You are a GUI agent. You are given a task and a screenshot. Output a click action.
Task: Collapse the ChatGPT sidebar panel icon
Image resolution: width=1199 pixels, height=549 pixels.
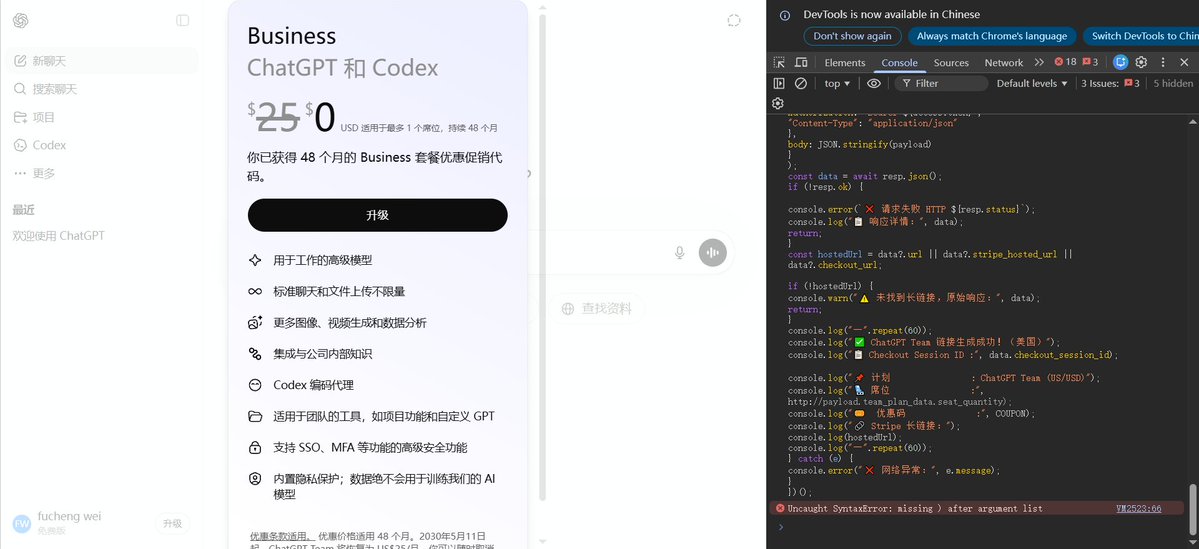(182, 21)
